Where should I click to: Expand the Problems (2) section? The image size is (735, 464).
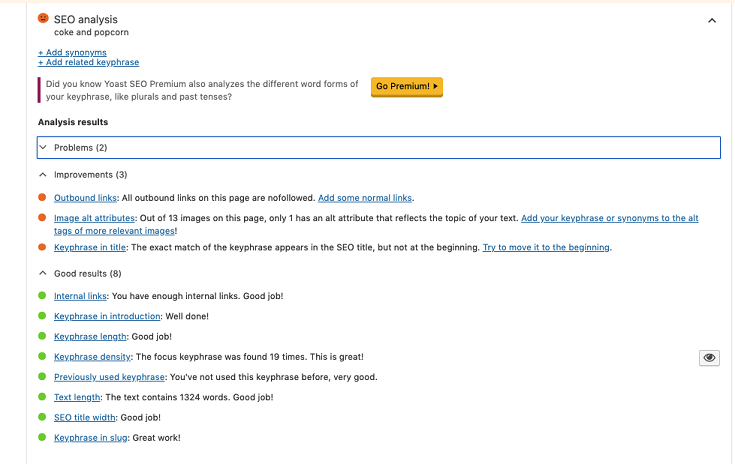coord(80,148)
